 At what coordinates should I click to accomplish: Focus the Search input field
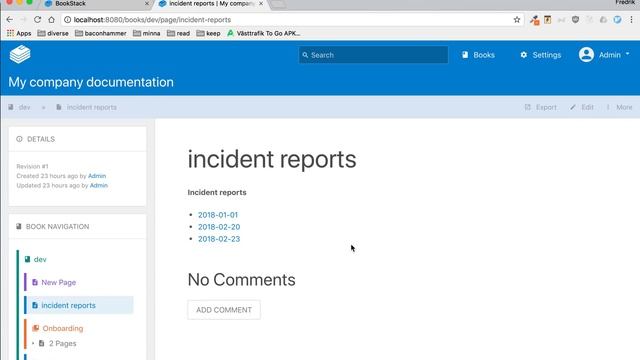pyautogui.click(x=373, y=55)
